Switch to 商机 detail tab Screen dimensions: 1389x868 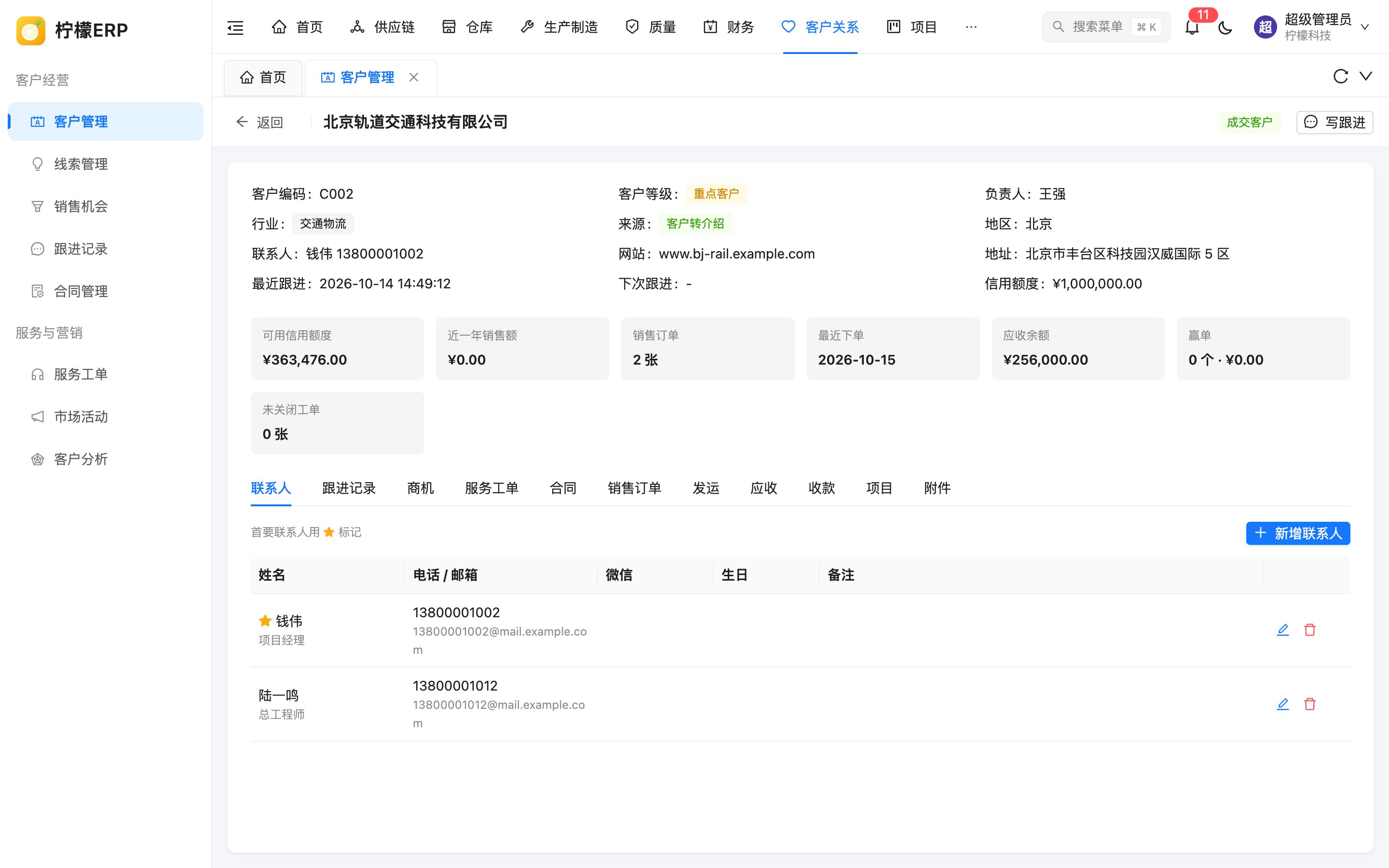coord(420,488)
